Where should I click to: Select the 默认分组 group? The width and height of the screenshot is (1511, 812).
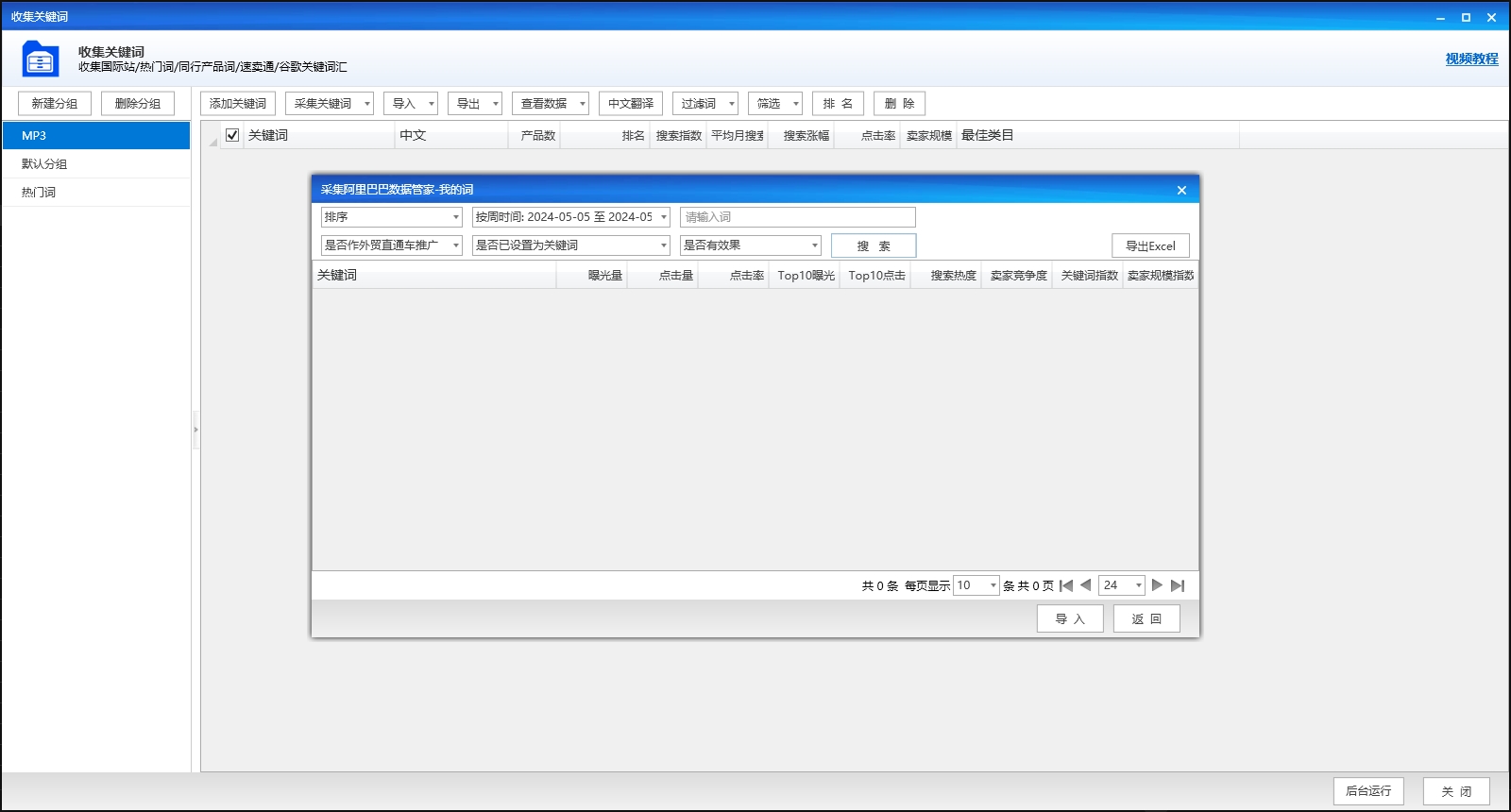coord(96,163)
